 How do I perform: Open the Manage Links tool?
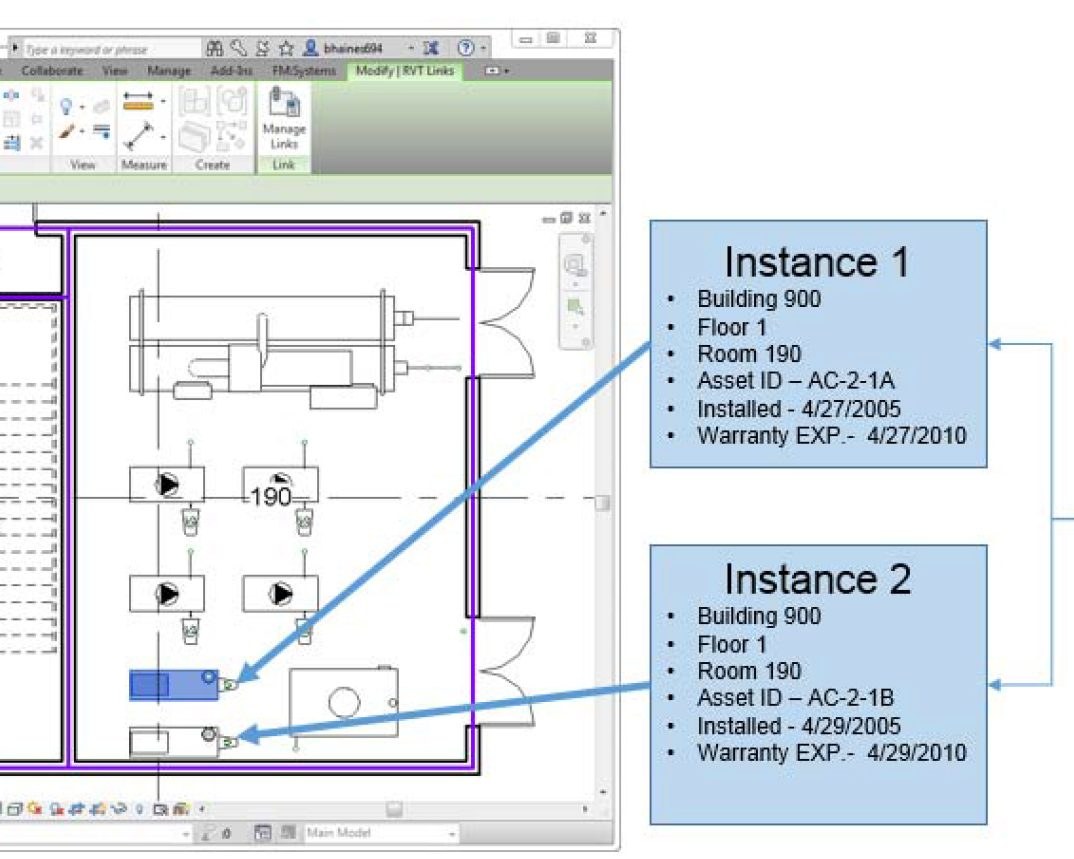[284, 118]
